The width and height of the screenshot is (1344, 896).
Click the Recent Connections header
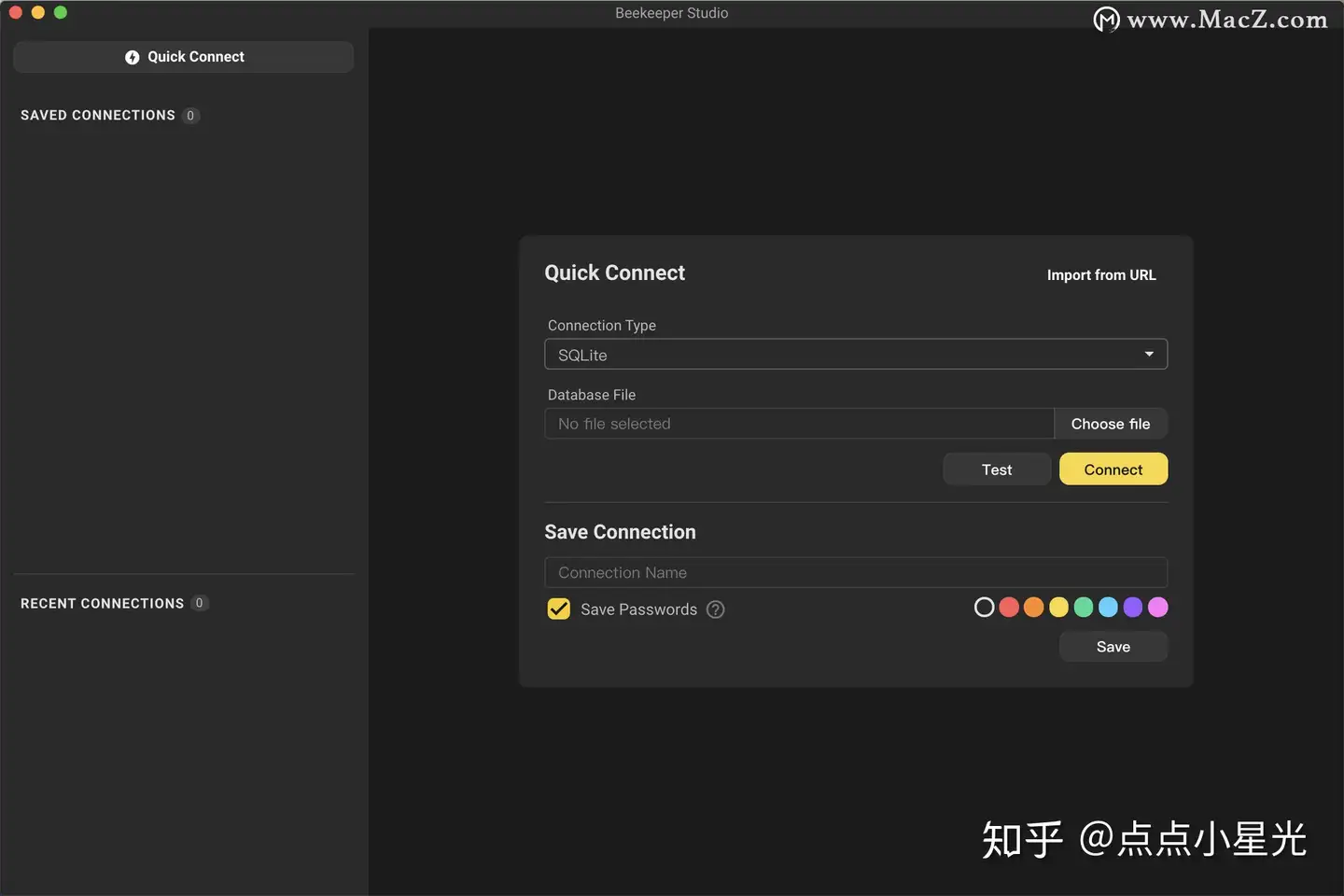(x=103, y=604)
